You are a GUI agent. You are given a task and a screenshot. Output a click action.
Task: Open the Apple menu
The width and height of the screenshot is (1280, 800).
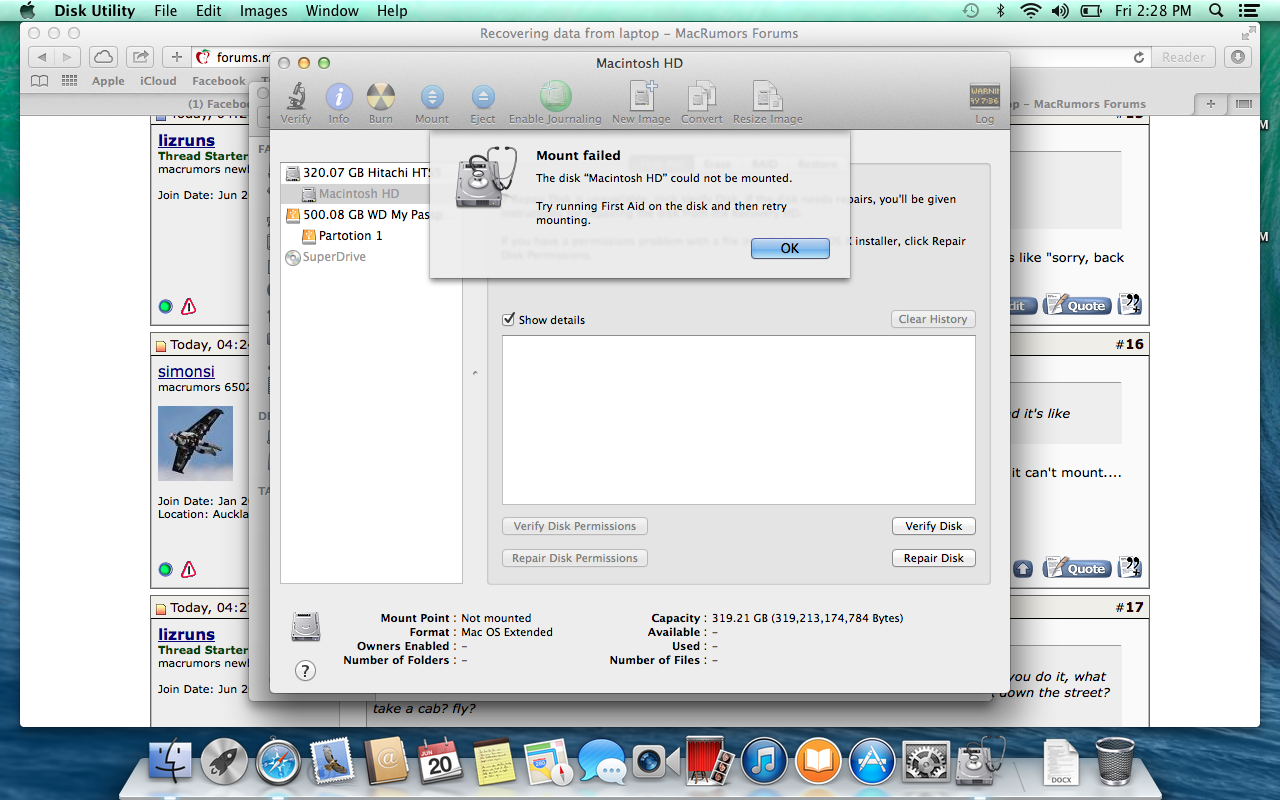27,11
